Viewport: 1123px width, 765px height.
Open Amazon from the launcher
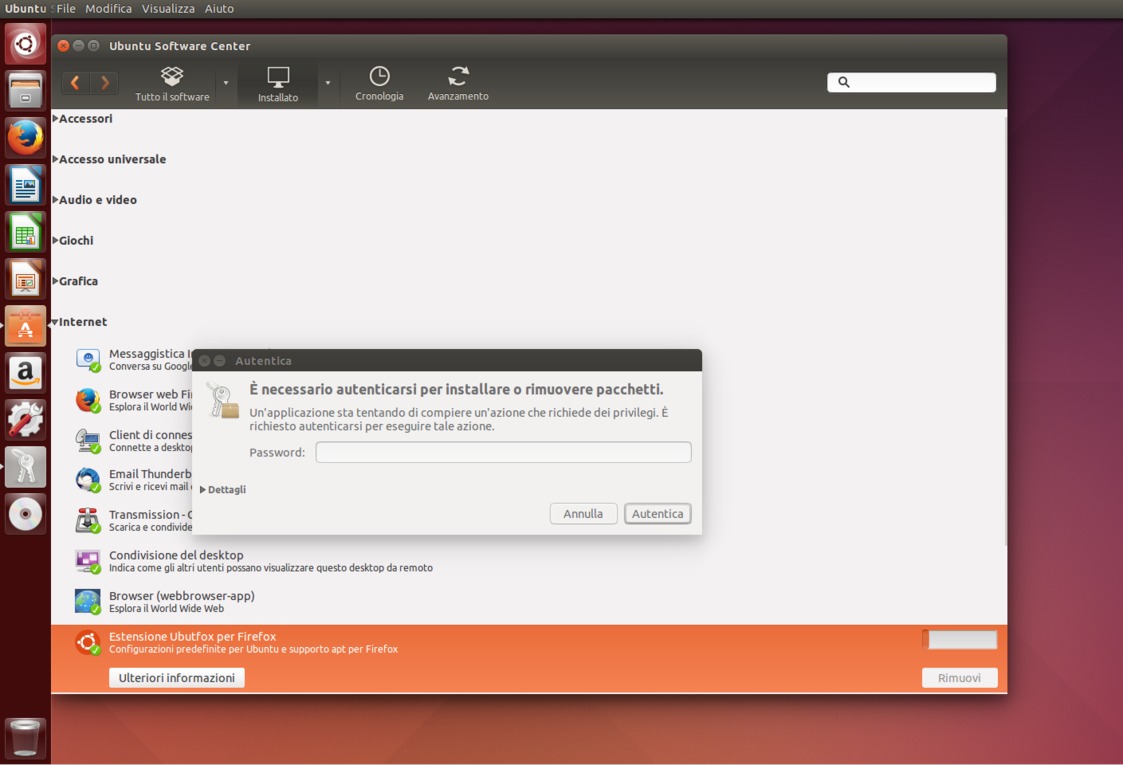pos(25,373)
